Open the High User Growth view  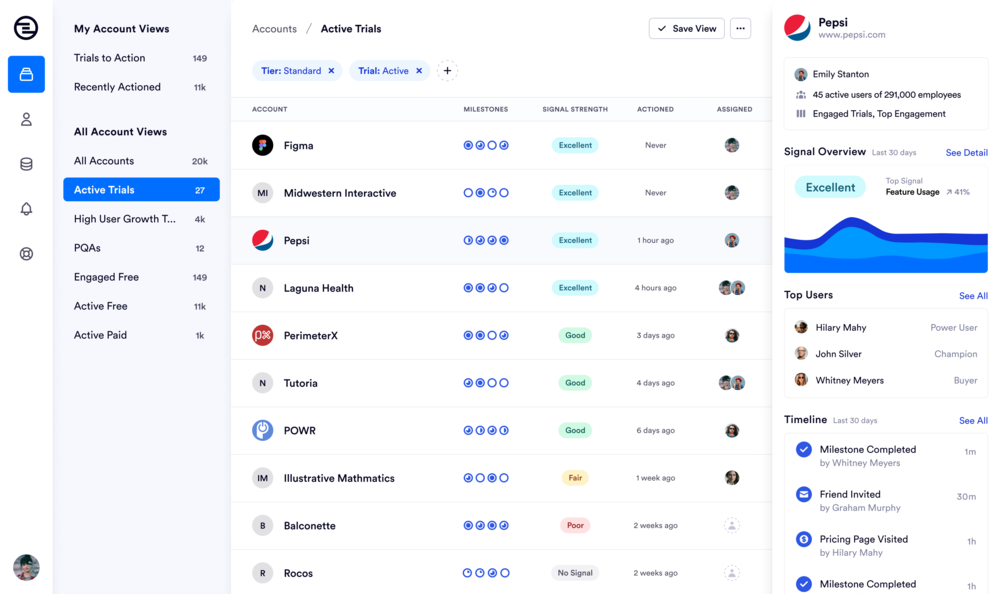point(141,219)
